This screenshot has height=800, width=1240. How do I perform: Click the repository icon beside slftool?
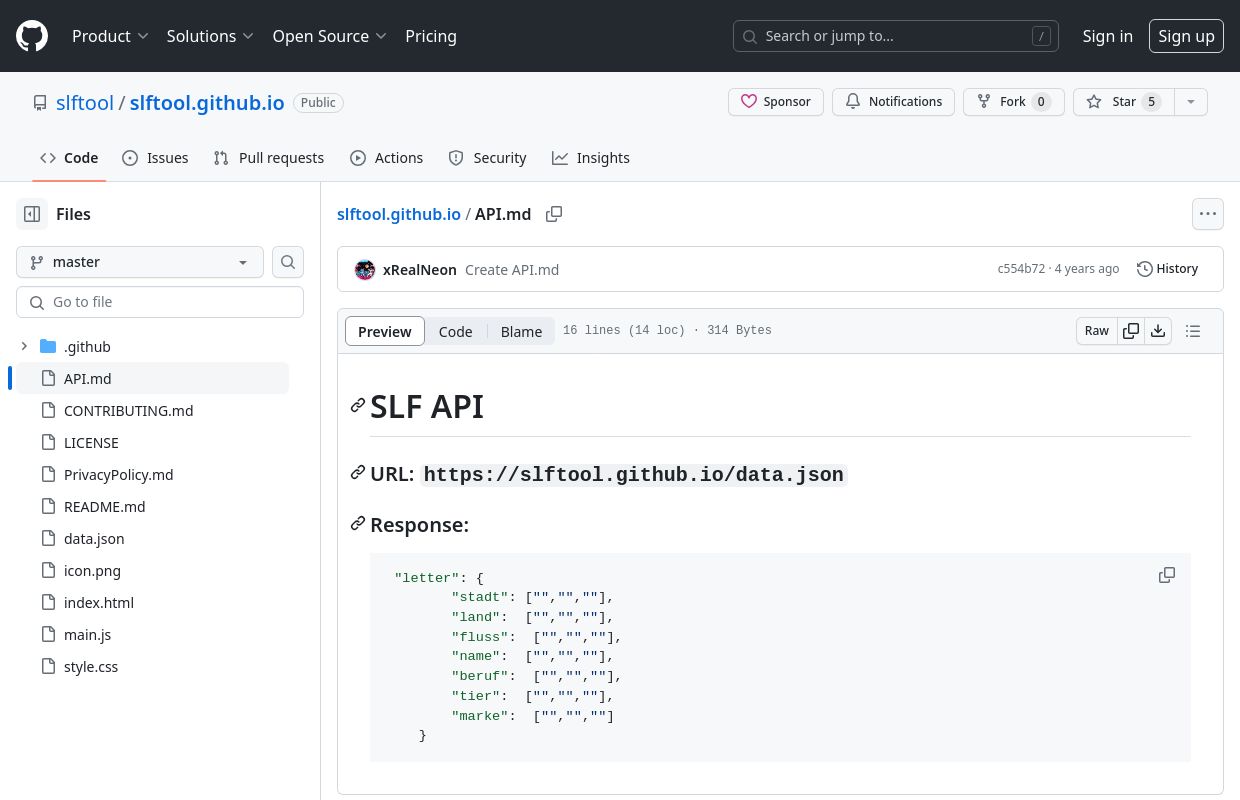pyautogui.click(x=40, y=103)
